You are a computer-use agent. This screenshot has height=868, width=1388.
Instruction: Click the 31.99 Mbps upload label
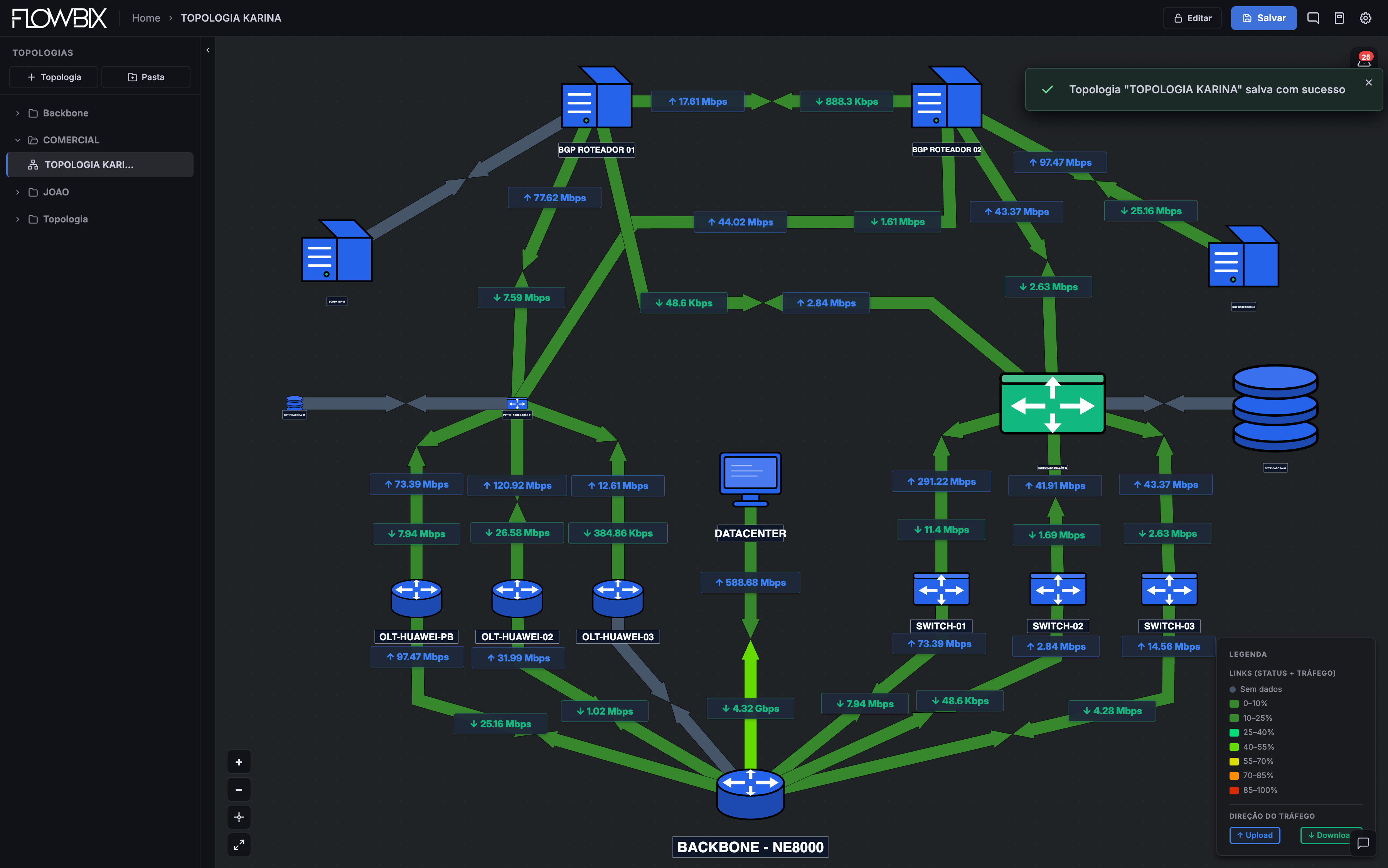pos(518,658)
